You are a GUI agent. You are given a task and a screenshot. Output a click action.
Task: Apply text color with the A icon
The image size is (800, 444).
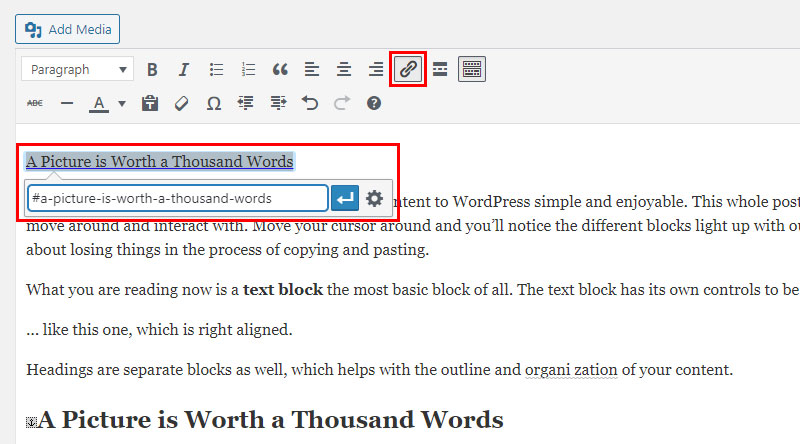[x=99, y=104]
